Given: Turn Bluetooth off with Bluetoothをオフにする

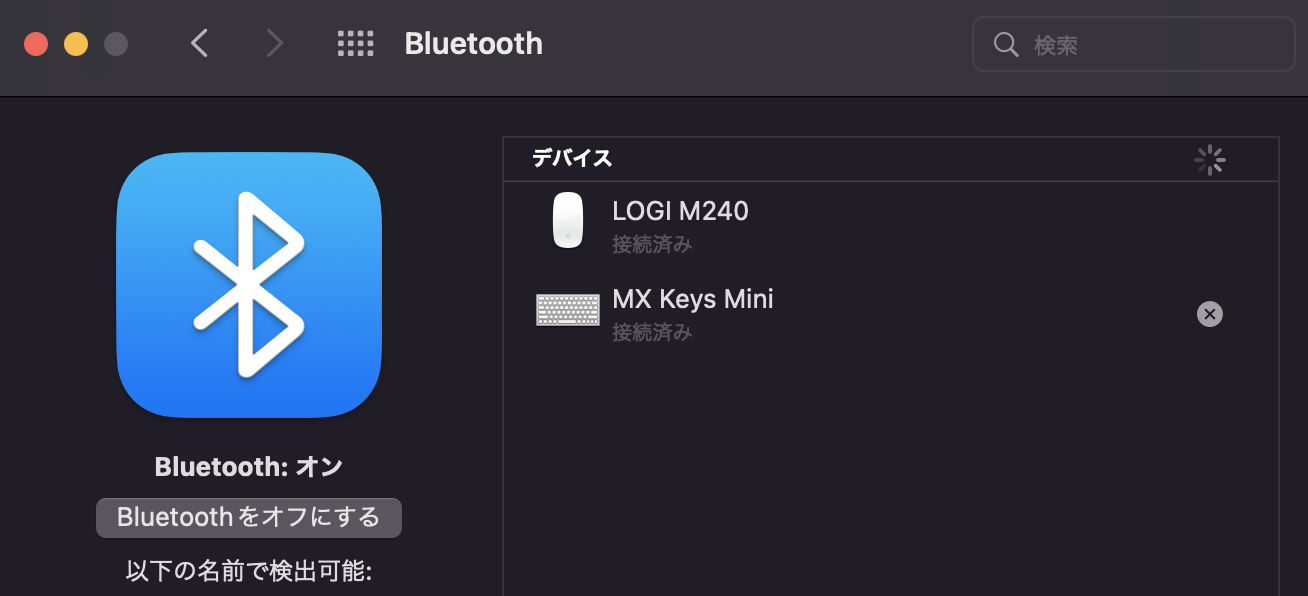Looking at the screenshot, I should 249,517.
